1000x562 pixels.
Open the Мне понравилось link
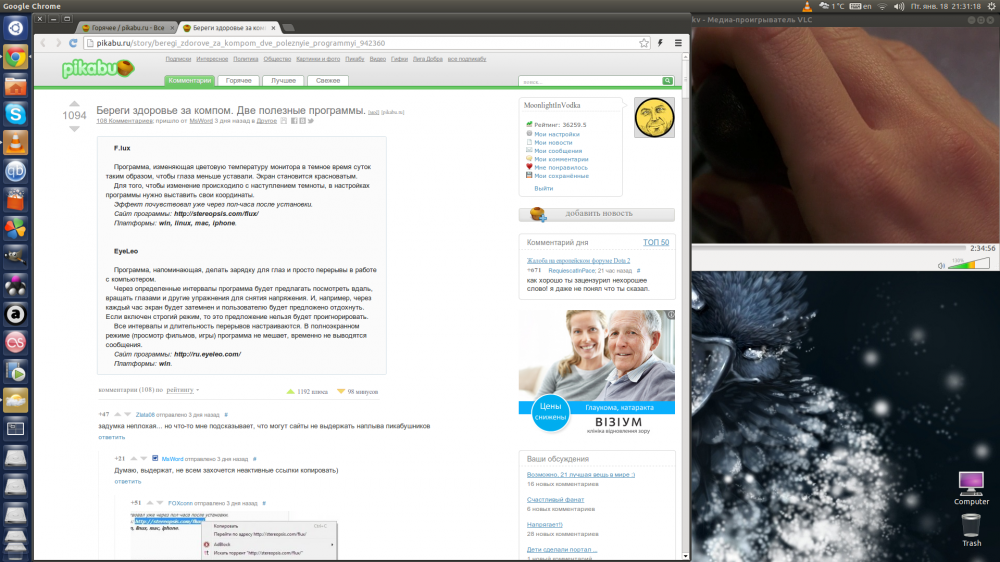click(x=561, y=168)
